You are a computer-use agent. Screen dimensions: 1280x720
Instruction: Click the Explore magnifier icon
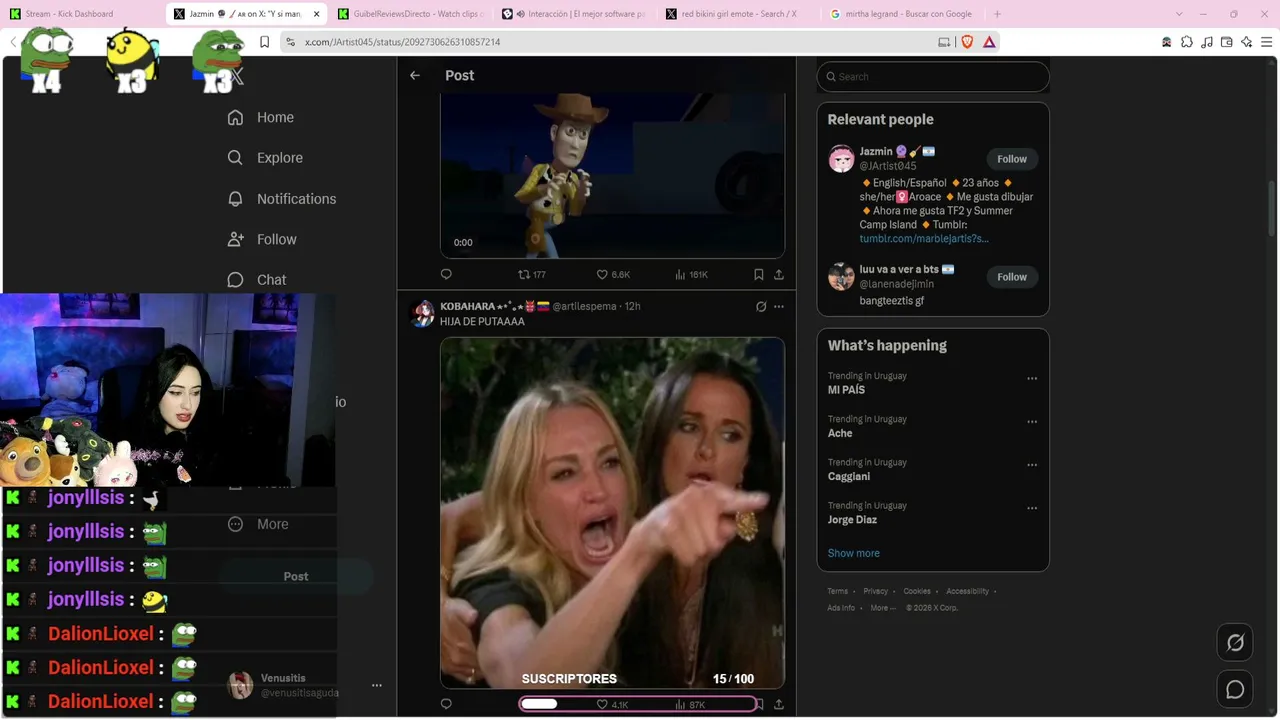pos(235,158)
